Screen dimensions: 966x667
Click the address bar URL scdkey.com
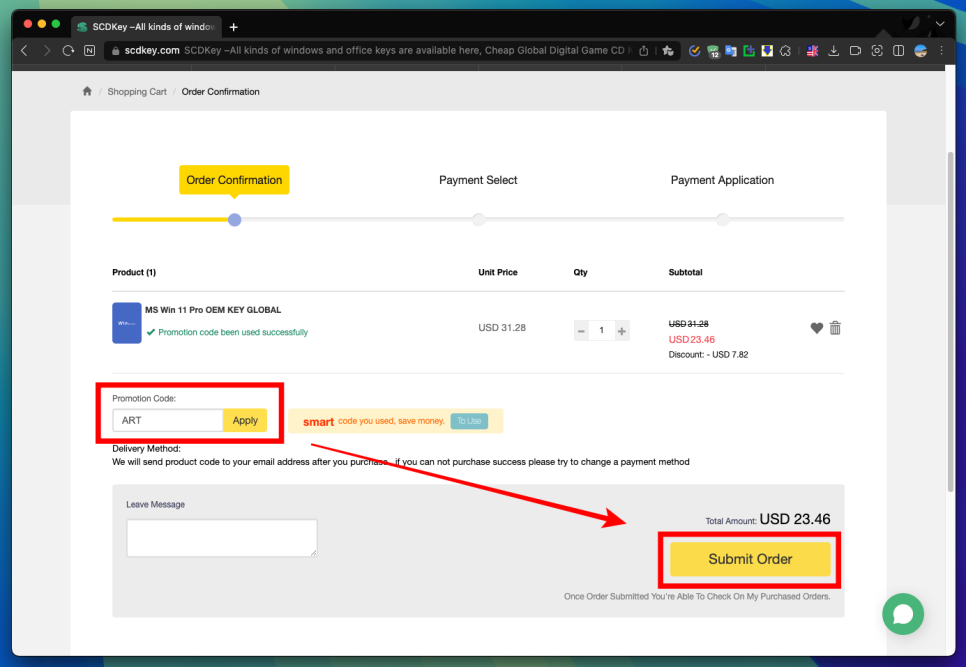click(152, 51)
